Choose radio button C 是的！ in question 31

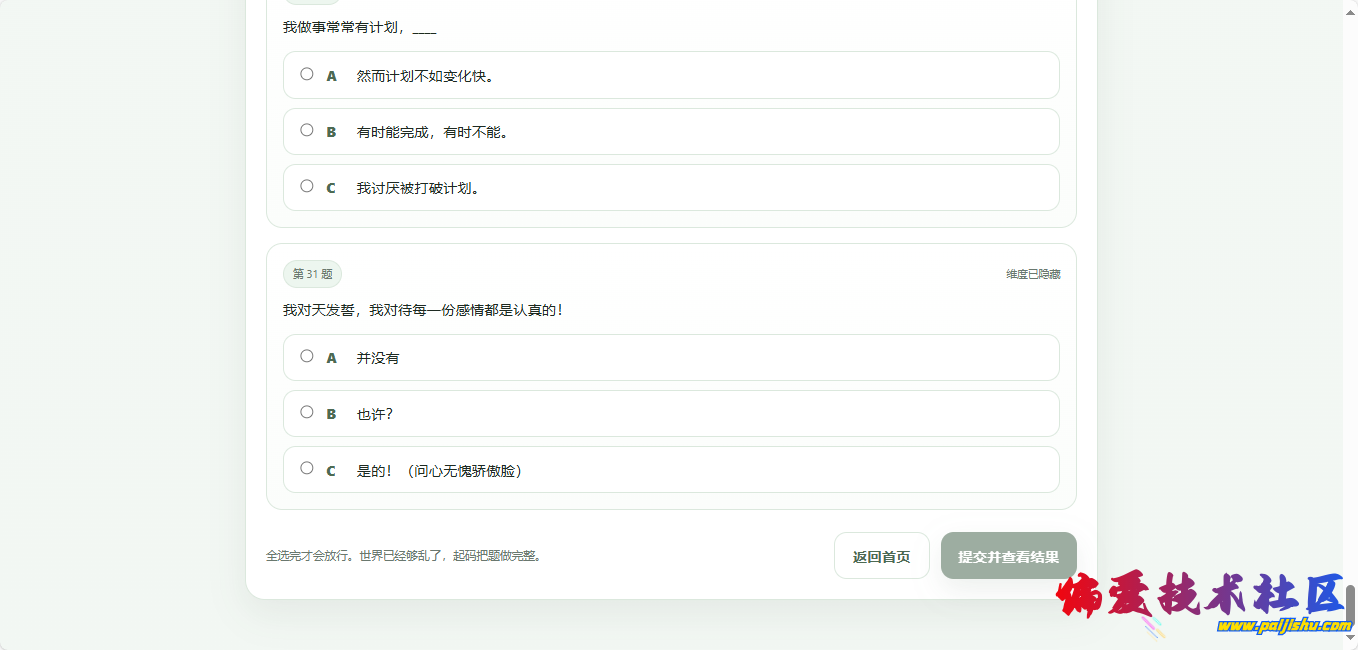[307, 468]
